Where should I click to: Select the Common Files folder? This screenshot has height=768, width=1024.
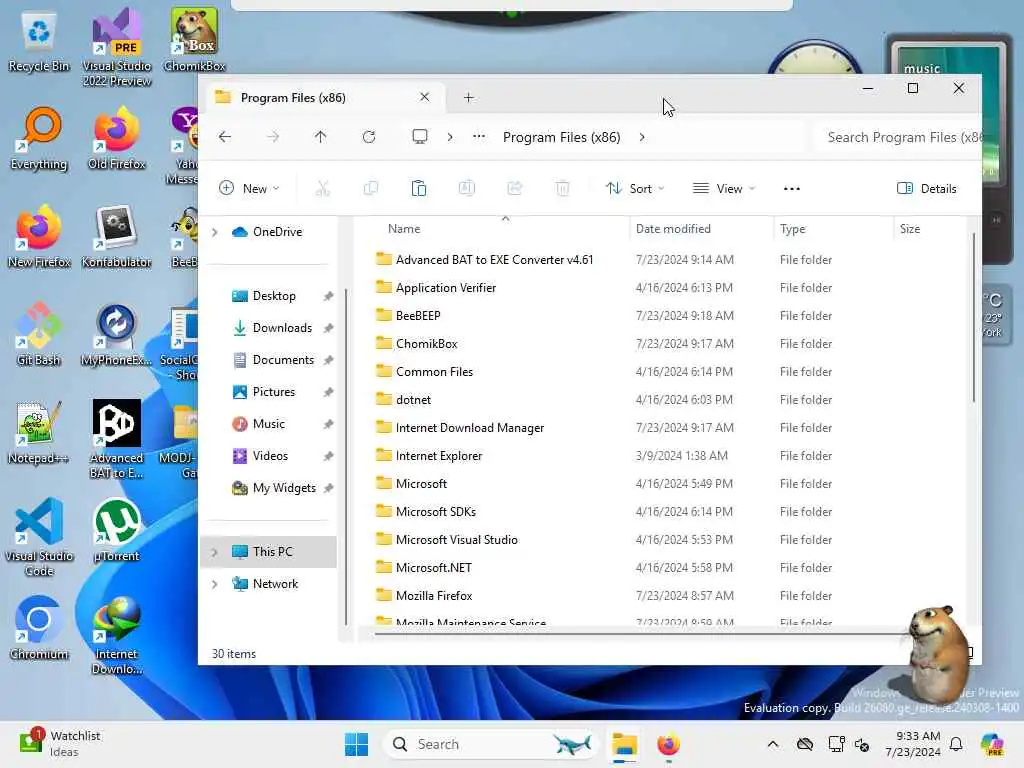pyautogui.click(x=434, y=372)
